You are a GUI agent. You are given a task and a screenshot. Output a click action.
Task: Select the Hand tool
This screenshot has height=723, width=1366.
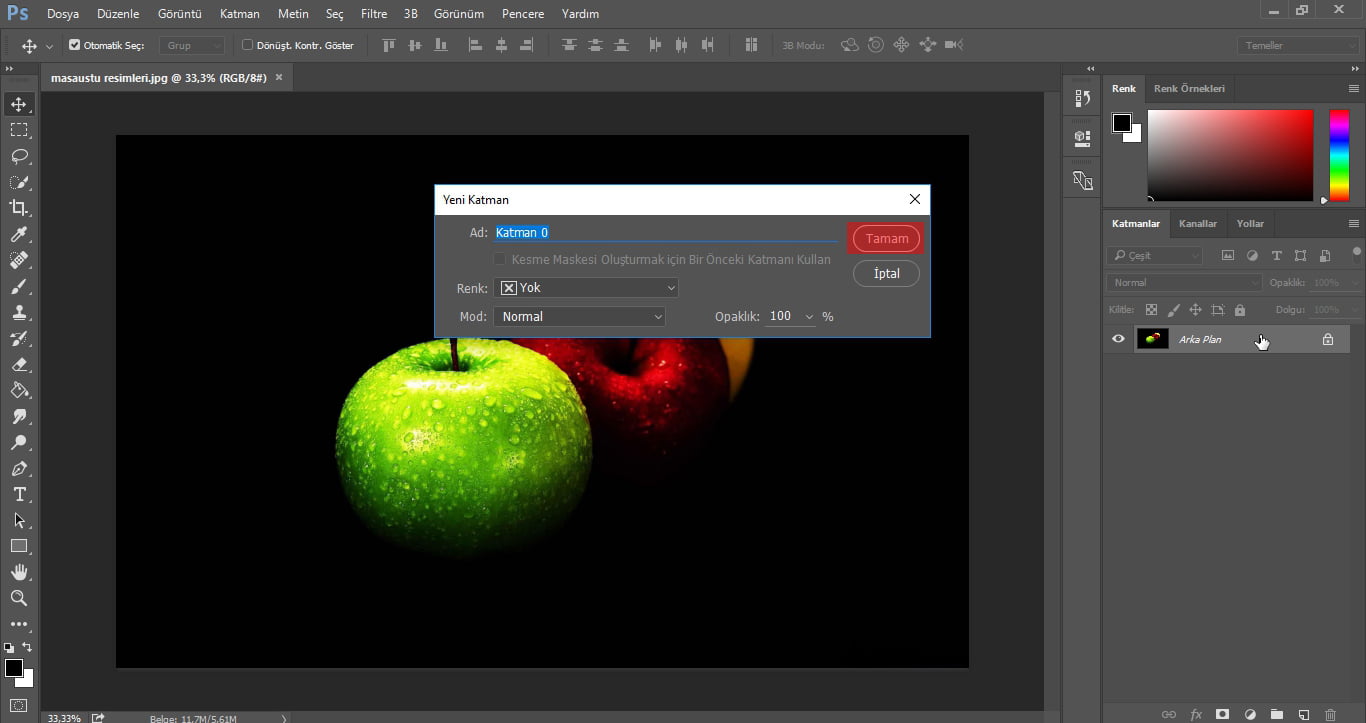click(x=19, y=573)
